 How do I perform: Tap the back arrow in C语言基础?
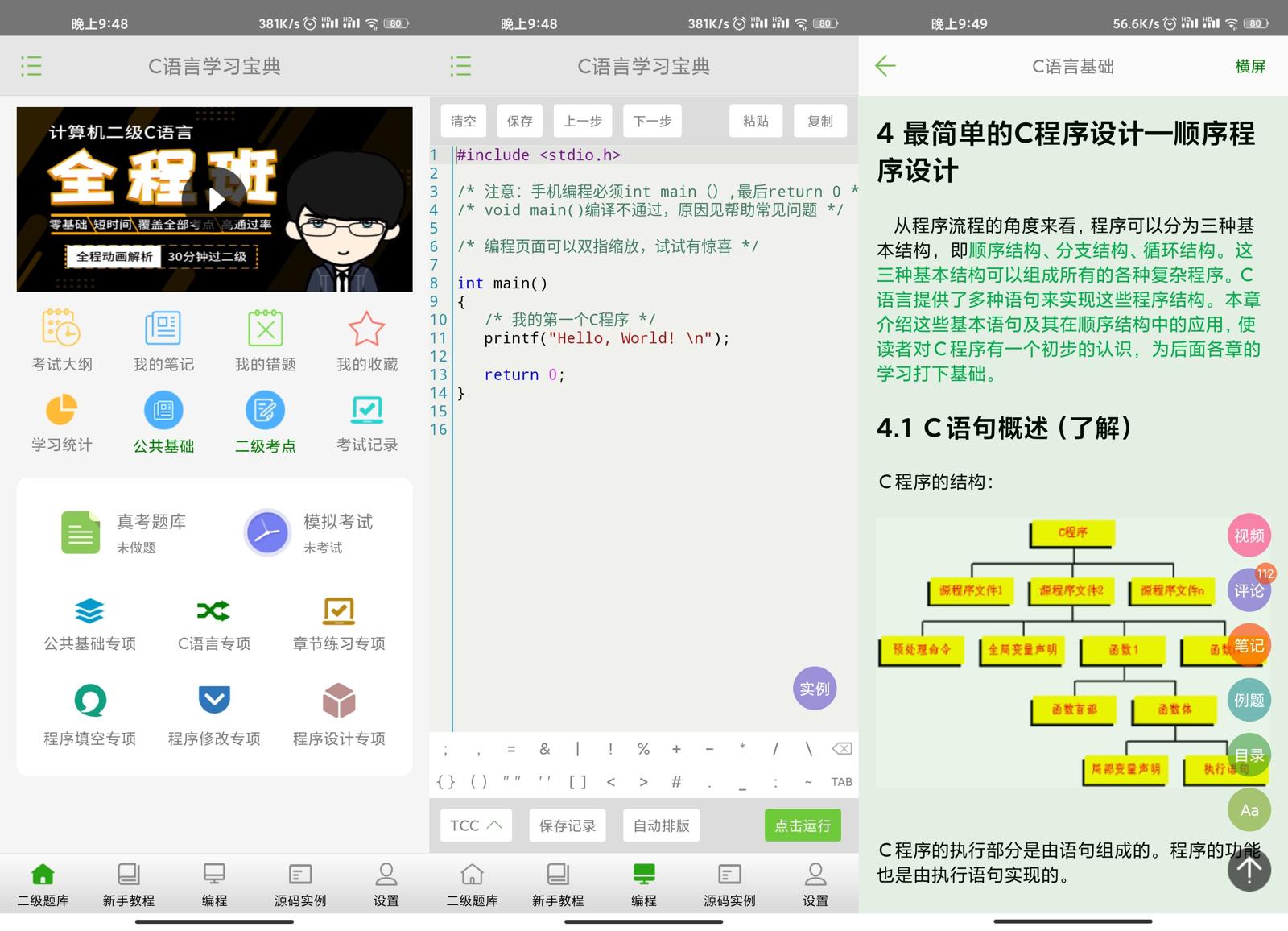tap(885, 66)
